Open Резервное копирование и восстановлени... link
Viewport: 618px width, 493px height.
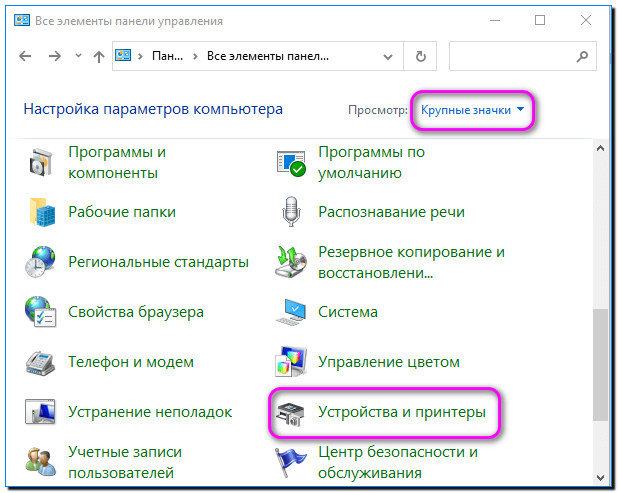pos(411,262)
